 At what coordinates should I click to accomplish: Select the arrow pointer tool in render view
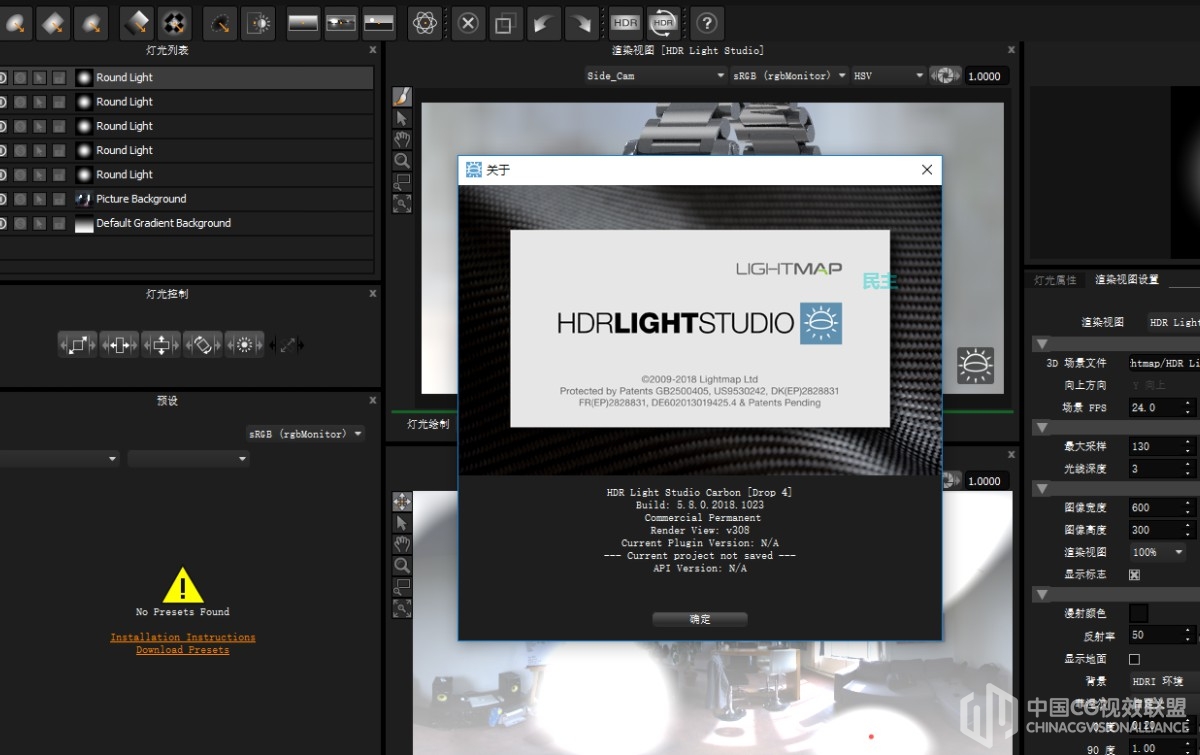401,118
